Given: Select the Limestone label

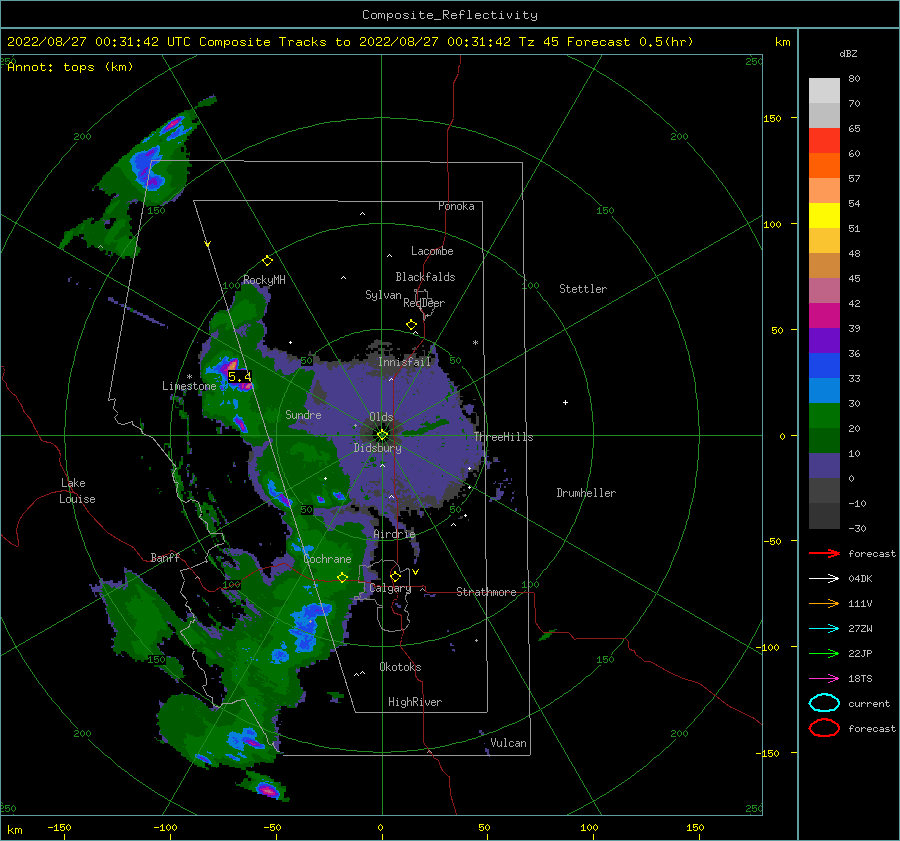Looking at the screenshot, I should click(x=189, y=386).
